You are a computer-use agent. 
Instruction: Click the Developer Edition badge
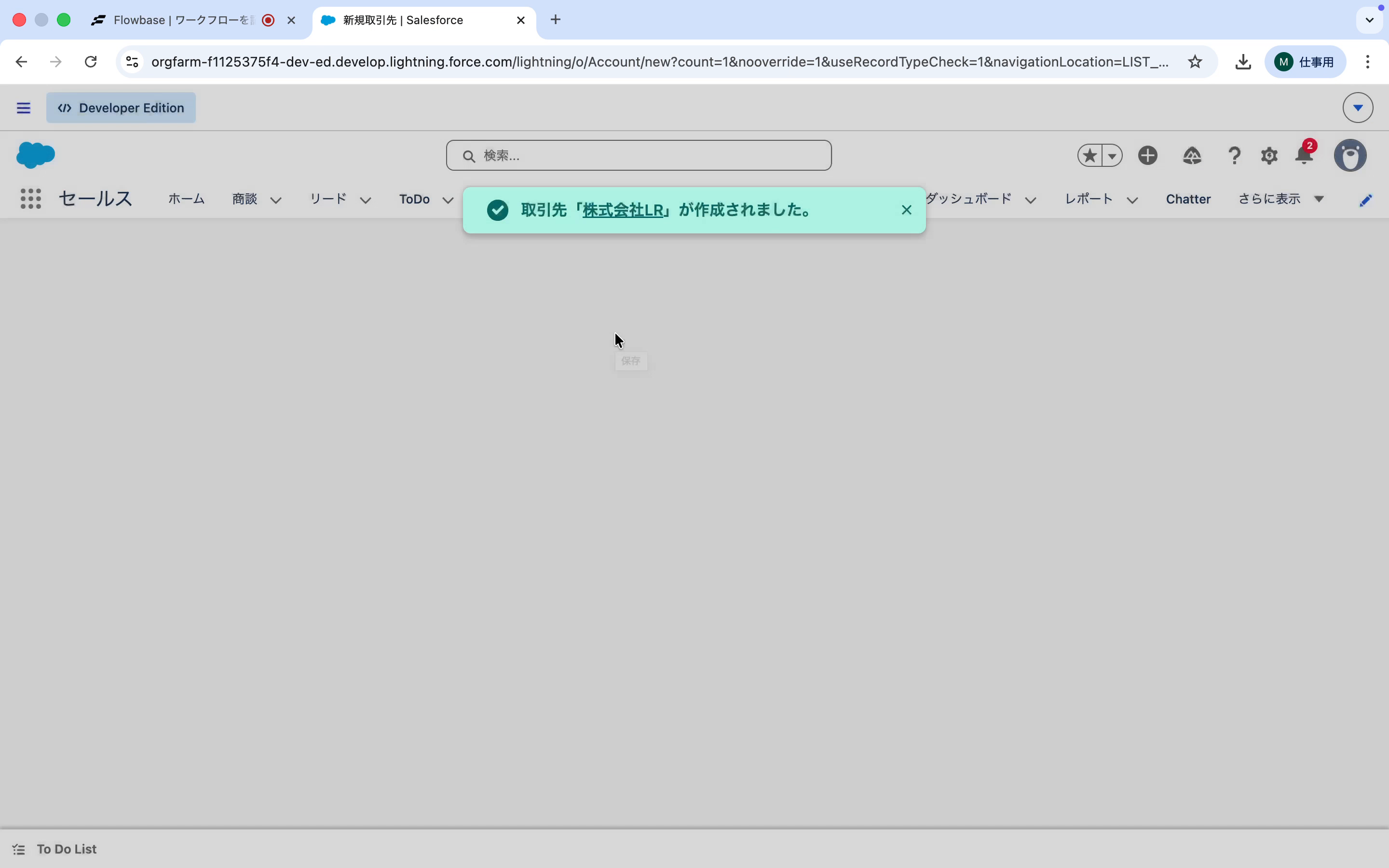click(121, 108)
